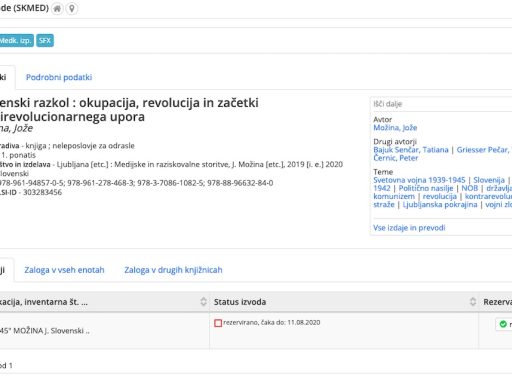512x384 pixels.
Task: Click the SFX button
Action: [x=45, y=41]
